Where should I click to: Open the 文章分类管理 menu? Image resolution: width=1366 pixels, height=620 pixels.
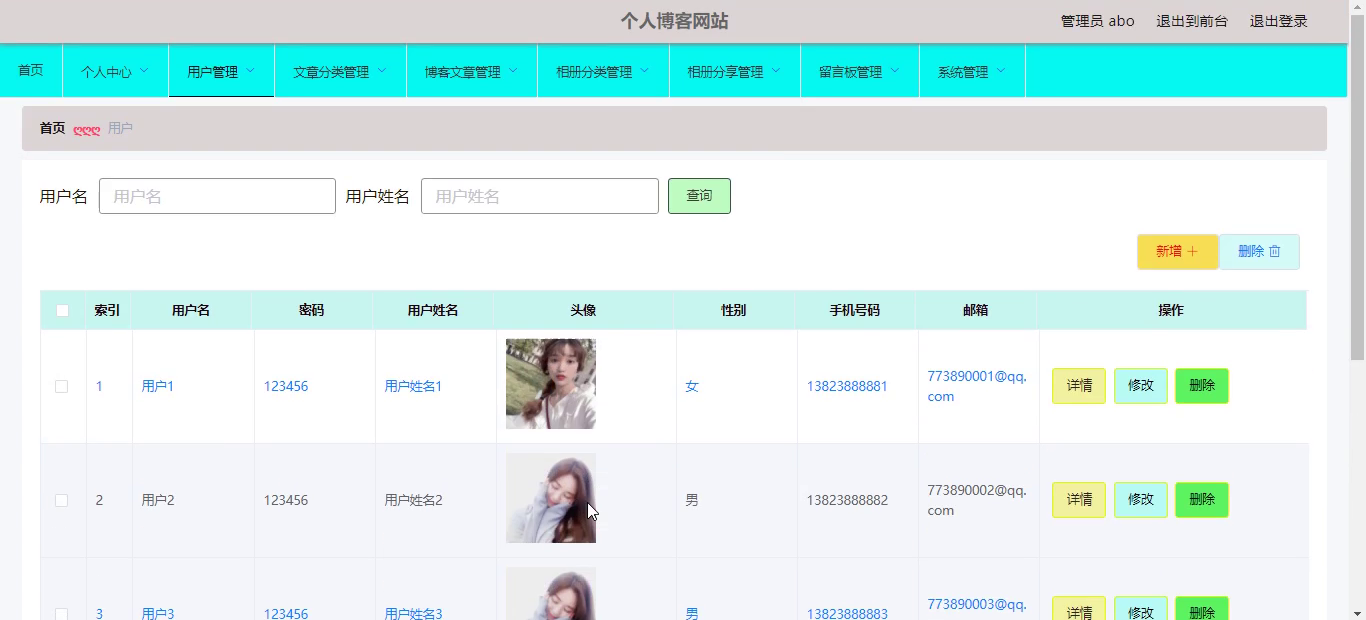click(x=340, y=71)
